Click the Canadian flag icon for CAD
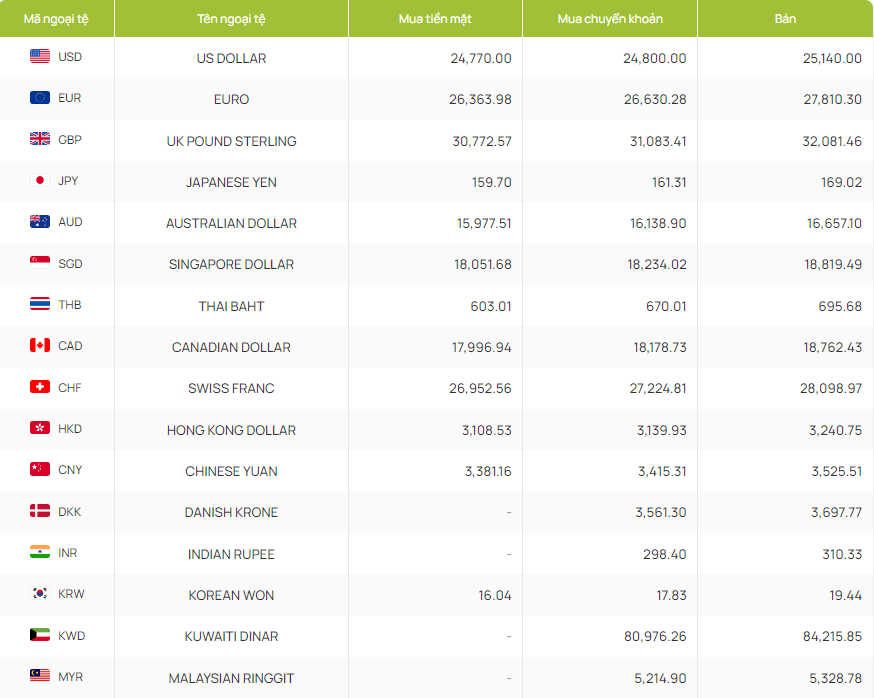This screenshot has height=698, width=874. tap(40, 346)
